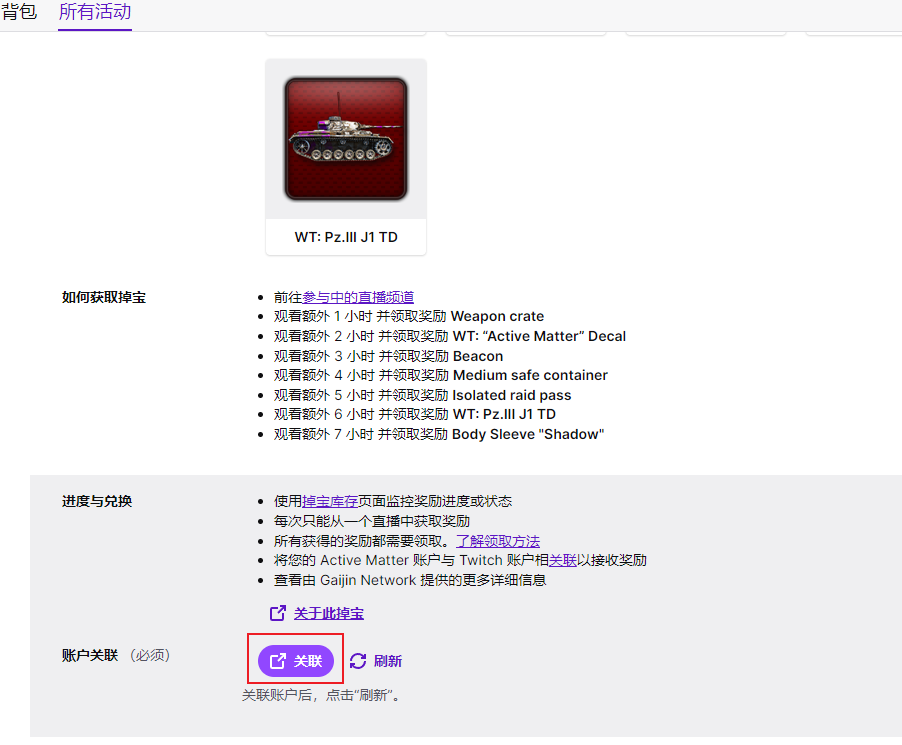Switch to the 所有活动 tab

click(x=94, y=13)
